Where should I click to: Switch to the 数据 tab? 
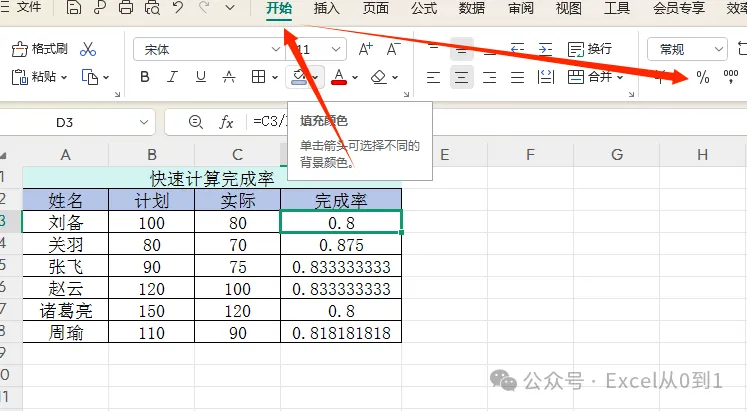tap(472, 8)
